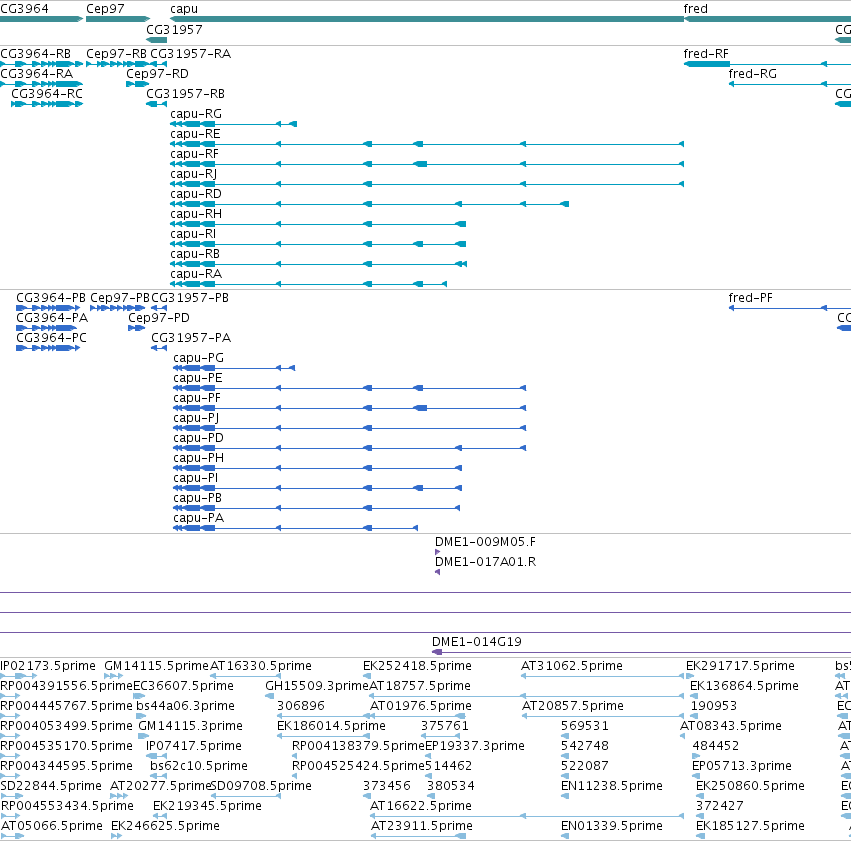Click protein label capu-PB
This screenshot has width=851, height=841.
coord(198,498)
